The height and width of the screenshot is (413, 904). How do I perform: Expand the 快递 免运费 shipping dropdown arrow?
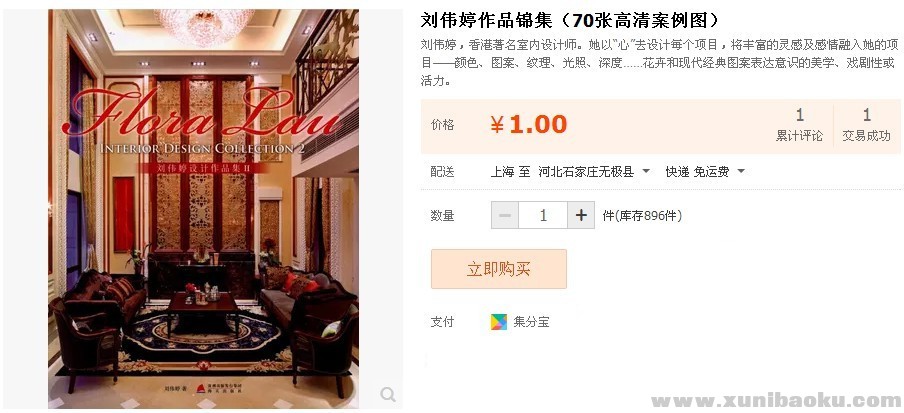741,171
